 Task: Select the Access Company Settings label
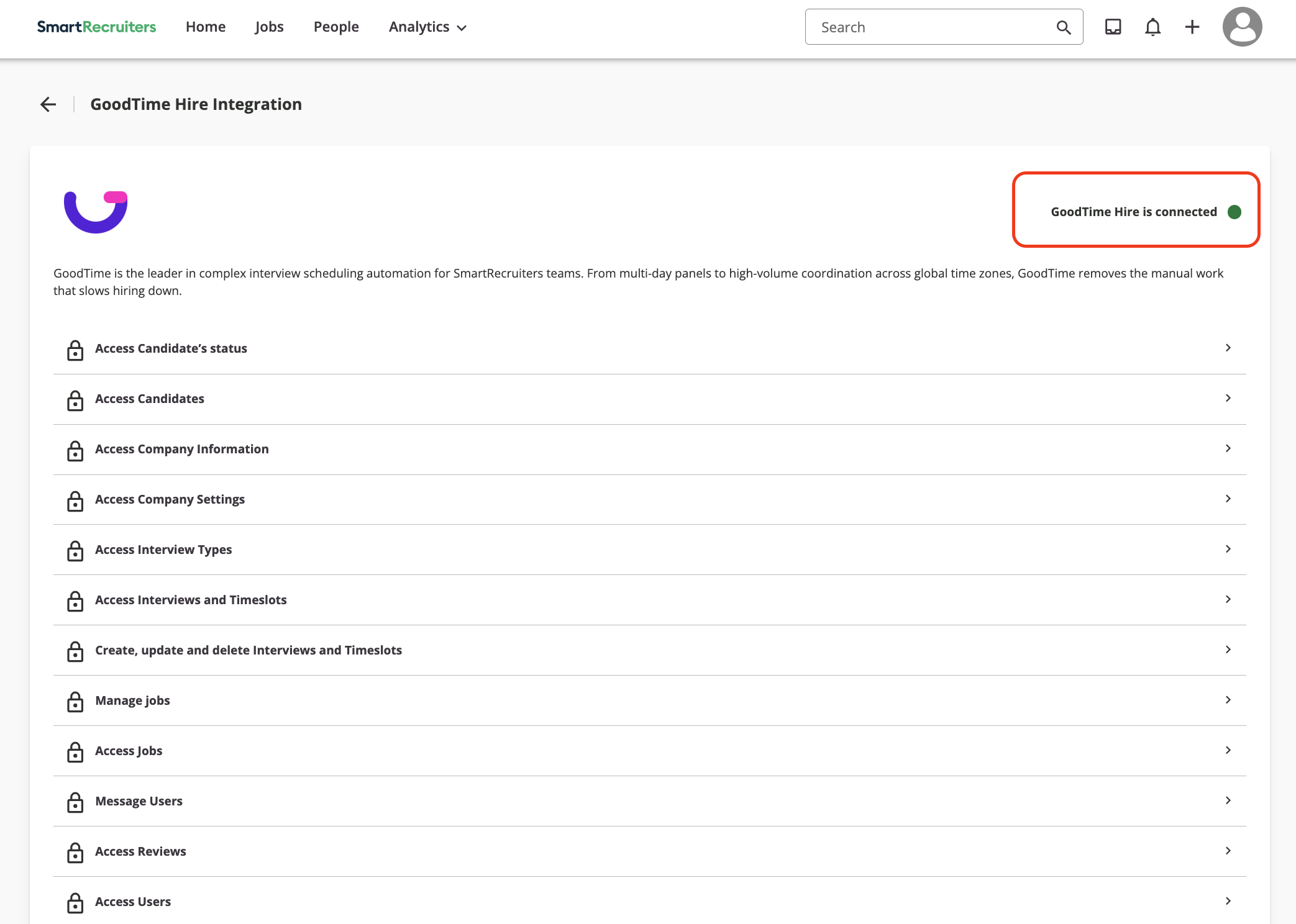[170, 499]
